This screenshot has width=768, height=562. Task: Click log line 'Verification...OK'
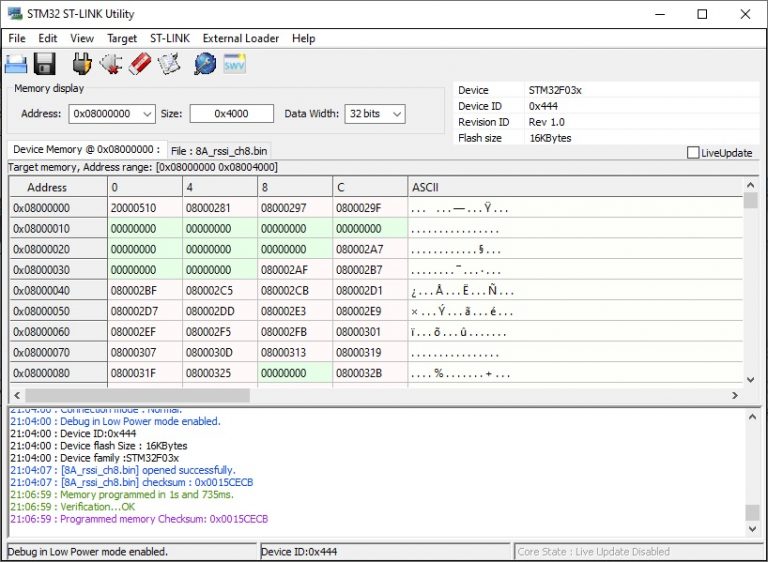coord(72,507)
